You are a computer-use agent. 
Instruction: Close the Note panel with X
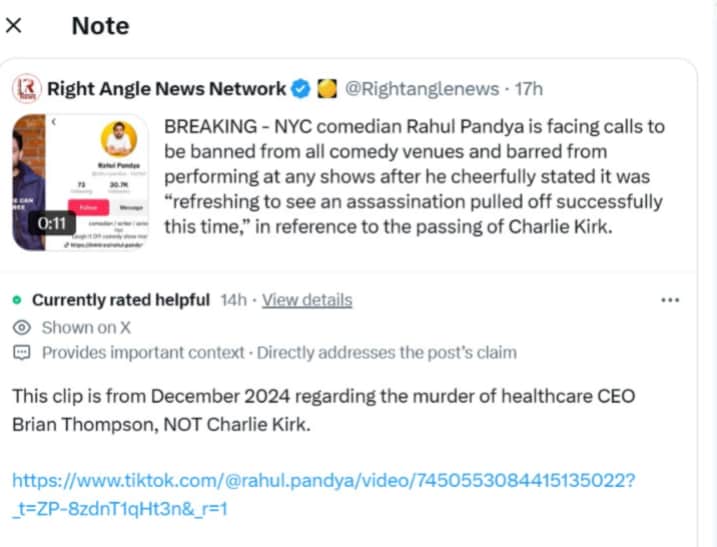point(14,26)
